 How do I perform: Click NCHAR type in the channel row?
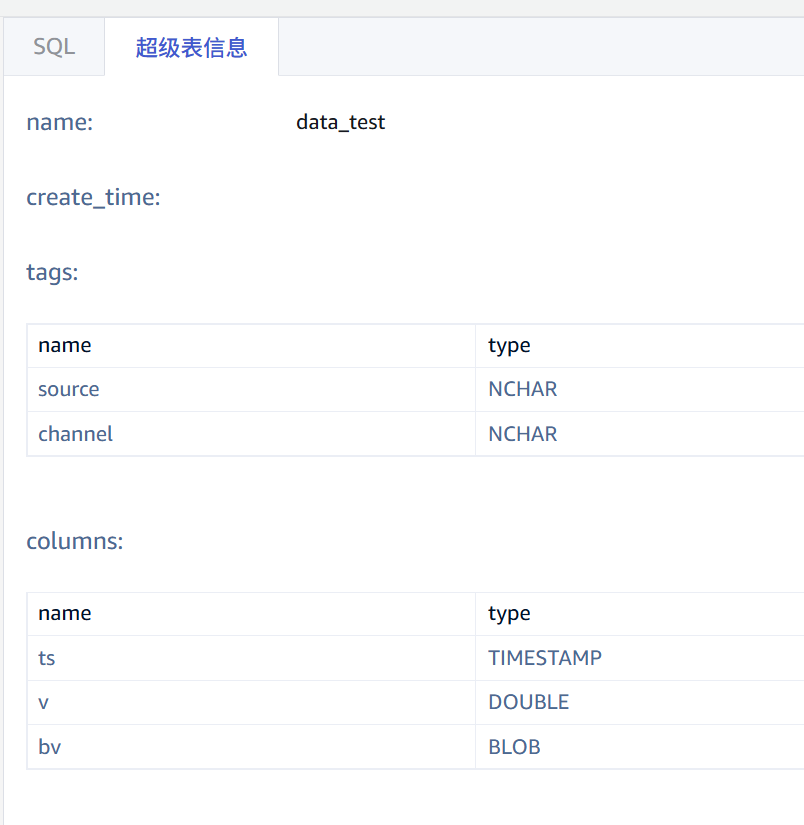click(522, 434)
